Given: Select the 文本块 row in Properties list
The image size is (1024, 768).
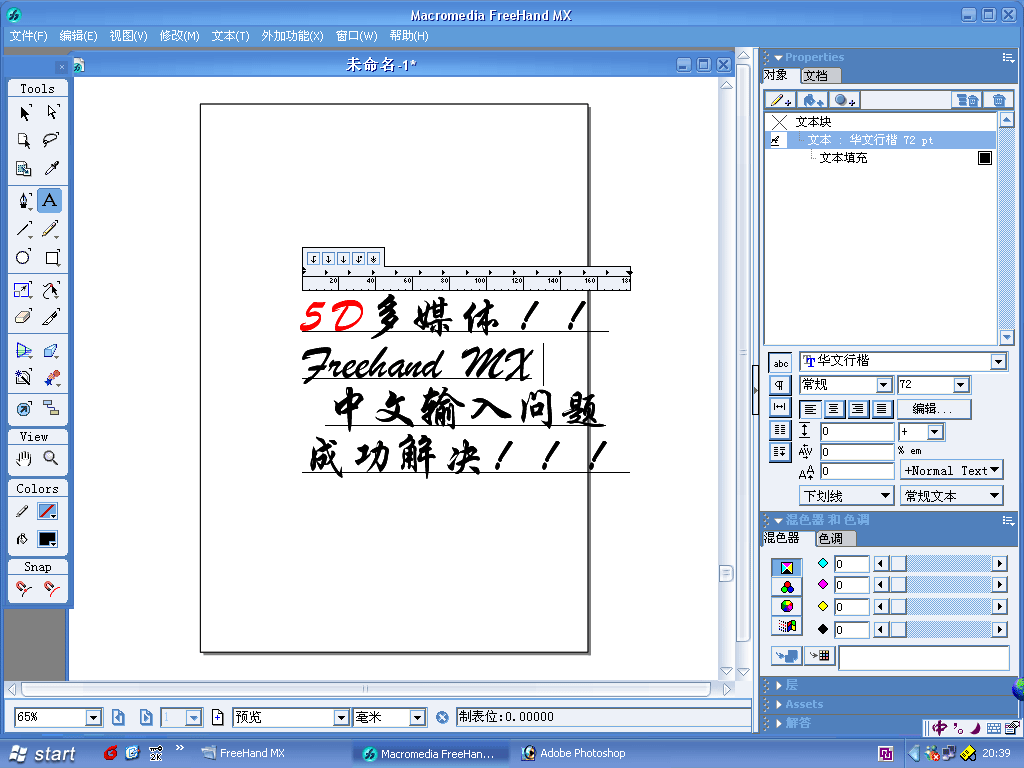Looking at the screenshot, I should (x=880, y=122).
